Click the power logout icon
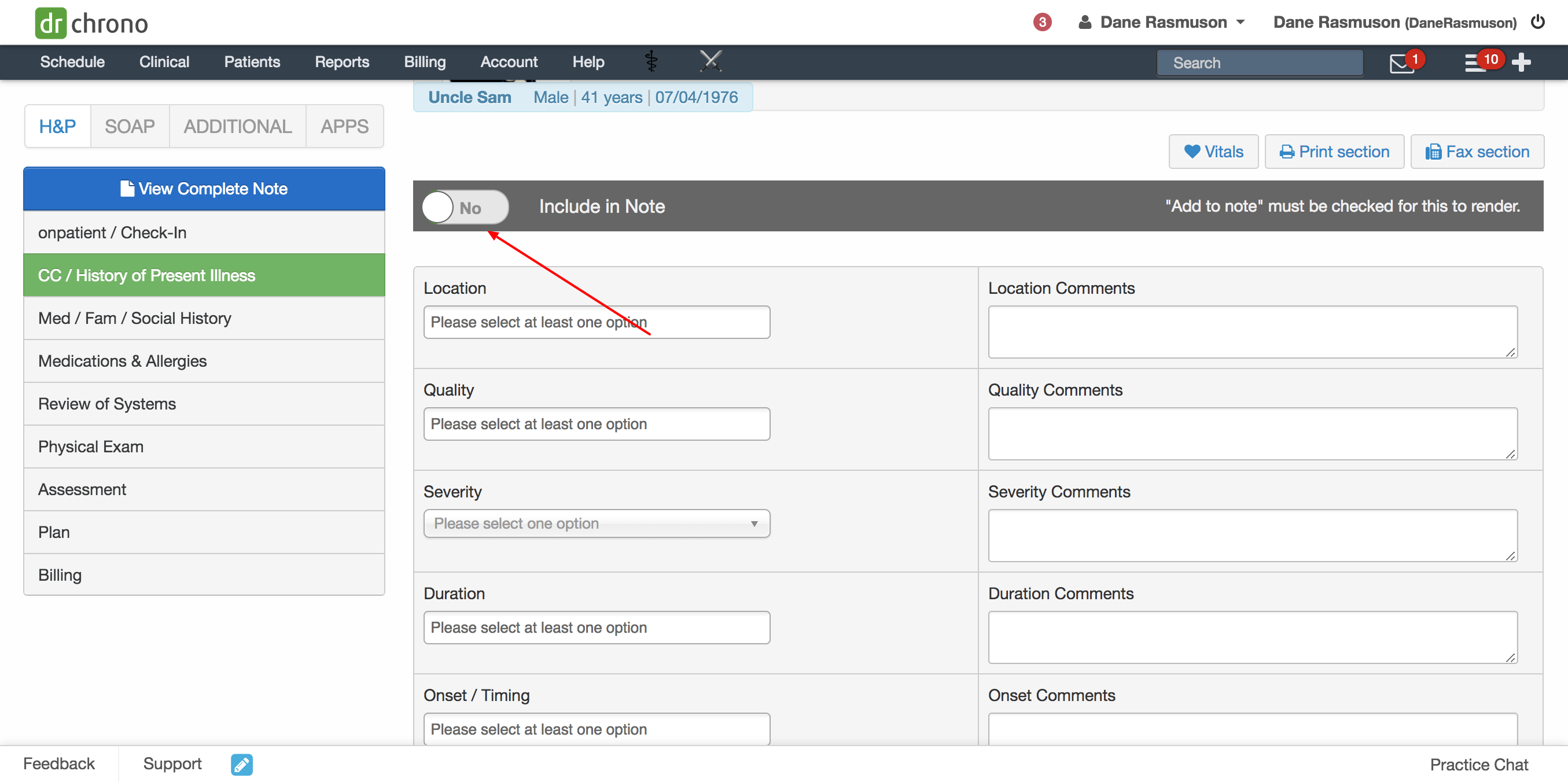This screenshot has width=1568, height=782. (1537, 22)
